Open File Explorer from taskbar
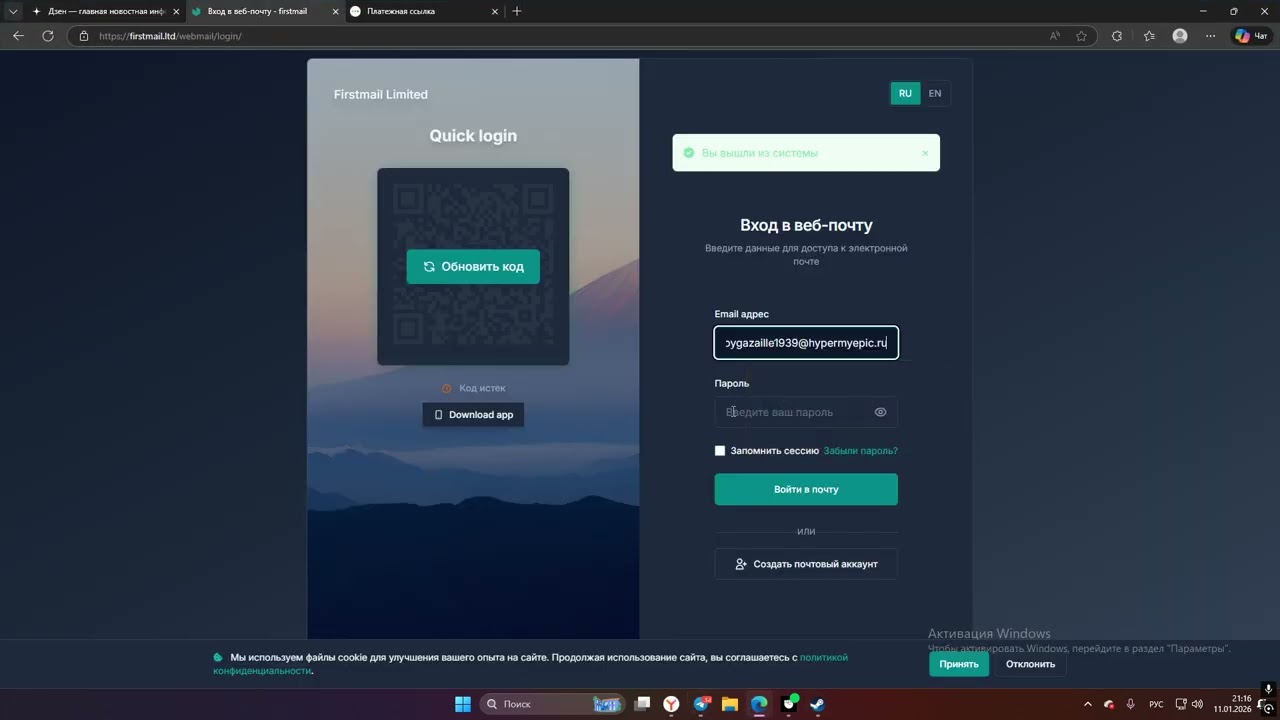This screenshot has height=720, width=1280. point(730,704)
